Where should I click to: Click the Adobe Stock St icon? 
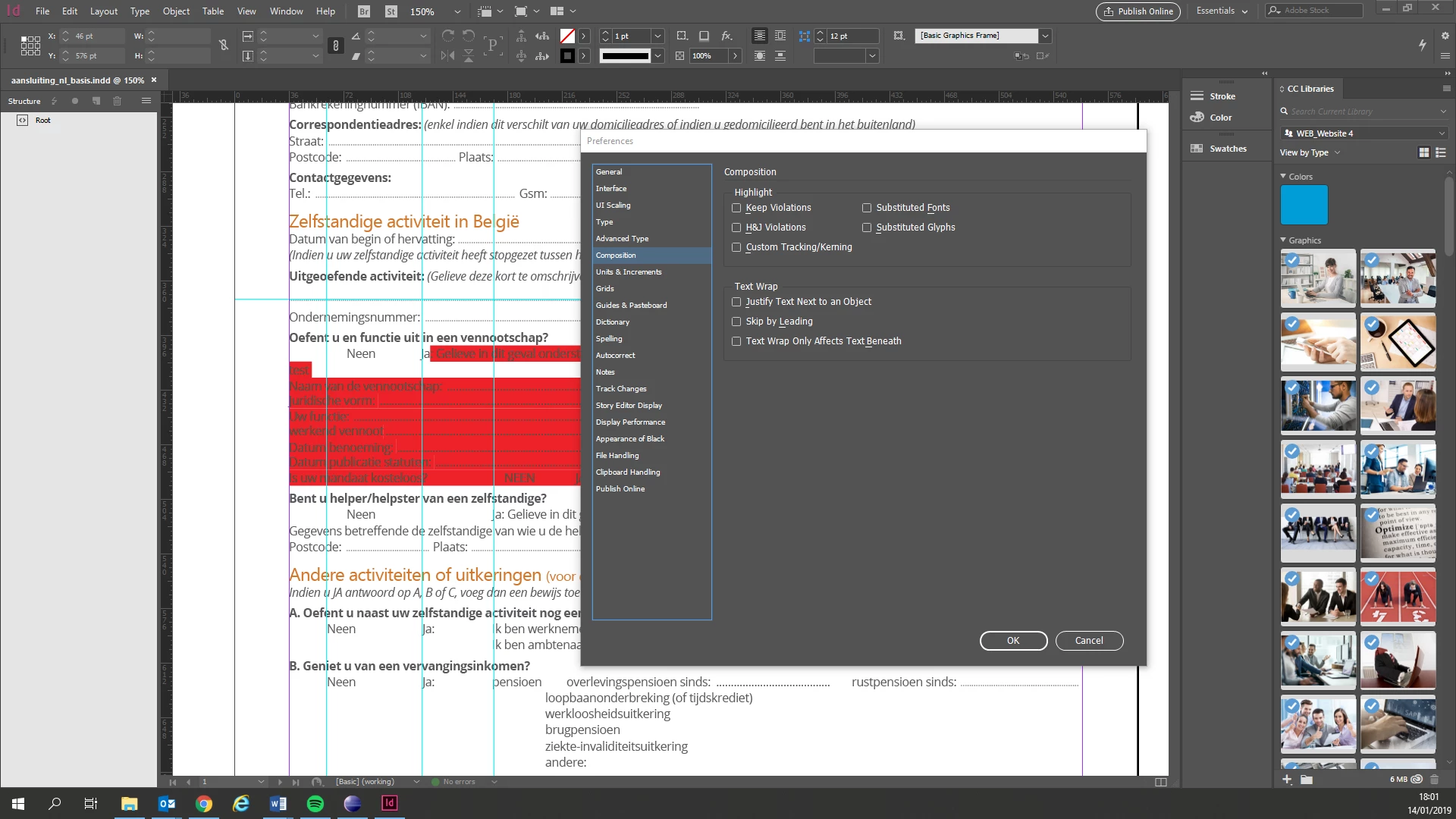point(391,11)
